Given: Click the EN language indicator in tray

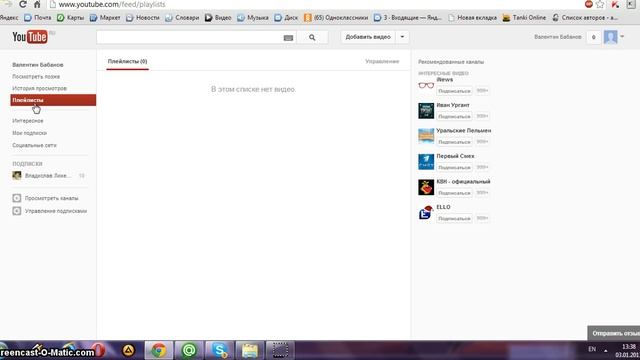Looking at the screenshot, I should pyautogui.click(x=592, y=349).
